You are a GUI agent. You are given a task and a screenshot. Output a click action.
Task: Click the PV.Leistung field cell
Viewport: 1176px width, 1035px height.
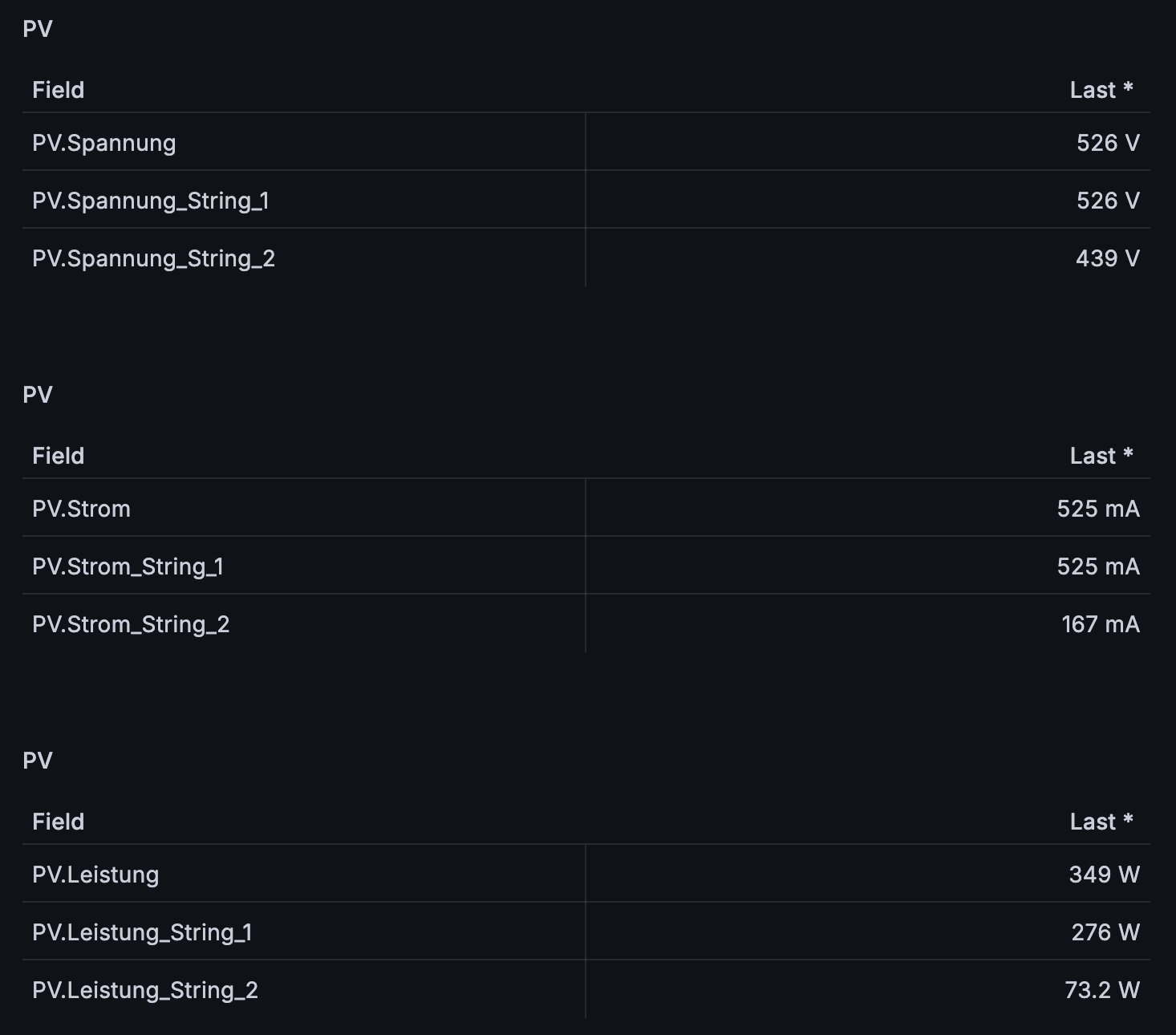pos(95,875)
